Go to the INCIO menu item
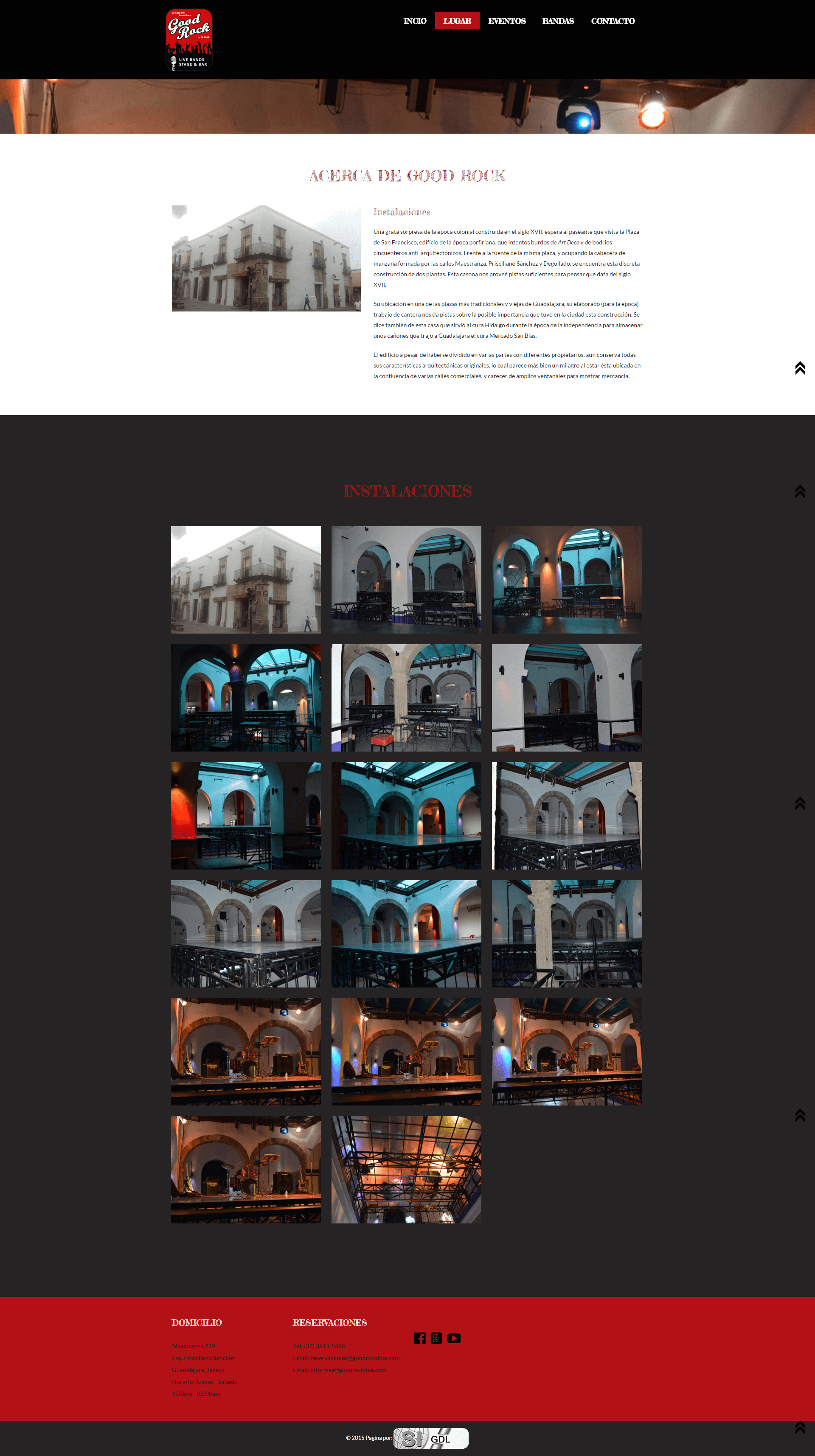Viewport: 815px width, 1456px height. [x=415, y=21]
